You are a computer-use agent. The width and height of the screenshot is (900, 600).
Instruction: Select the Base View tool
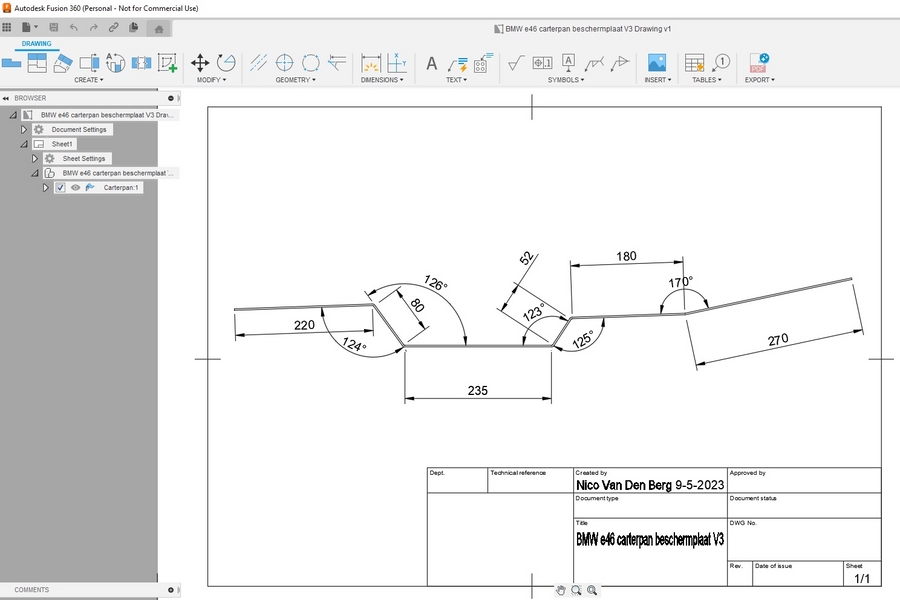[x=11, y=63]
